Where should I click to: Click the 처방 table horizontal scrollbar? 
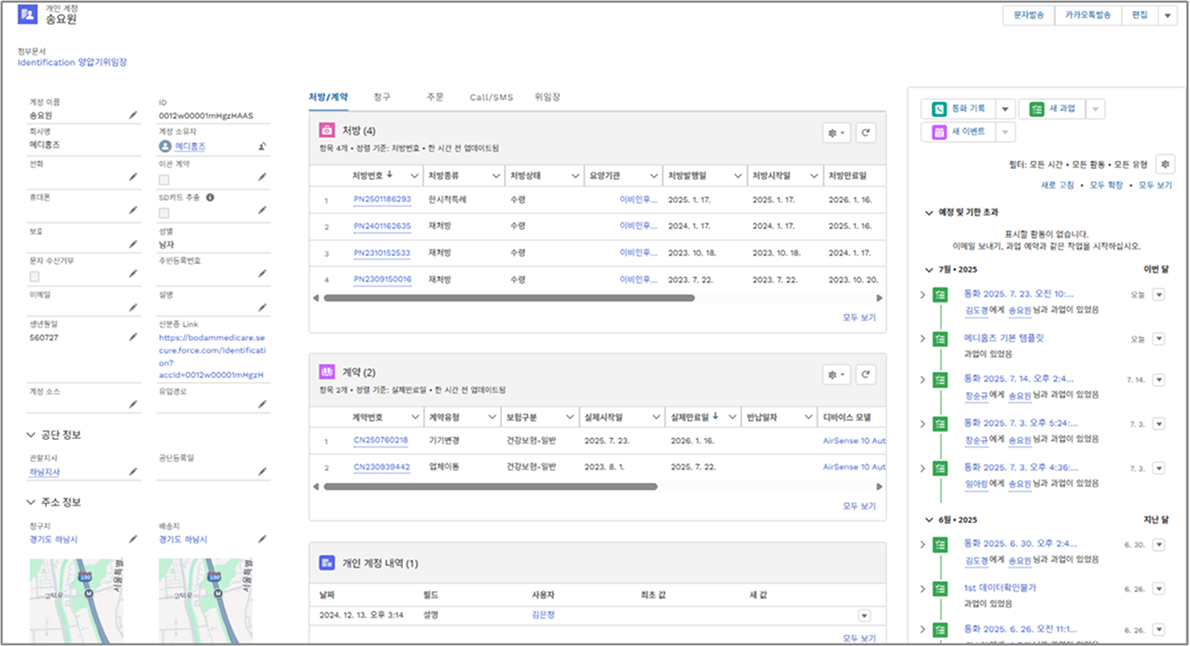point(508,297)
